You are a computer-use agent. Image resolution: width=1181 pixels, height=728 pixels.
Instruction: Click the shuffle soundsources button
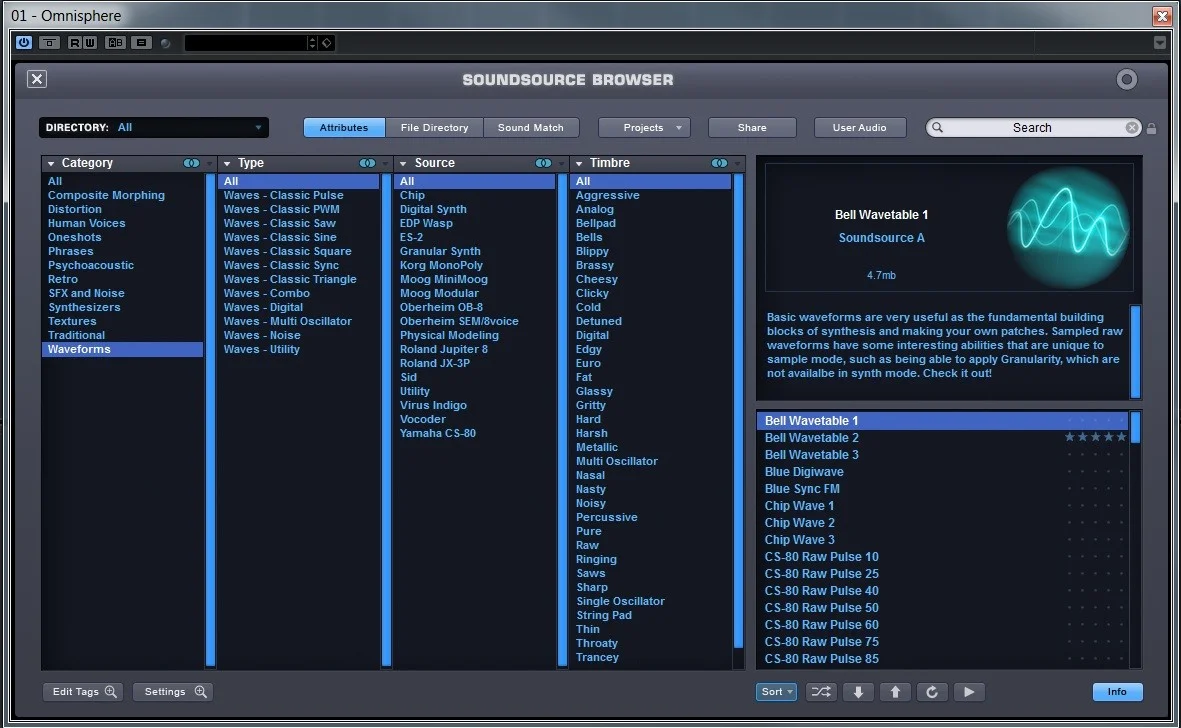tap(821, 692)
